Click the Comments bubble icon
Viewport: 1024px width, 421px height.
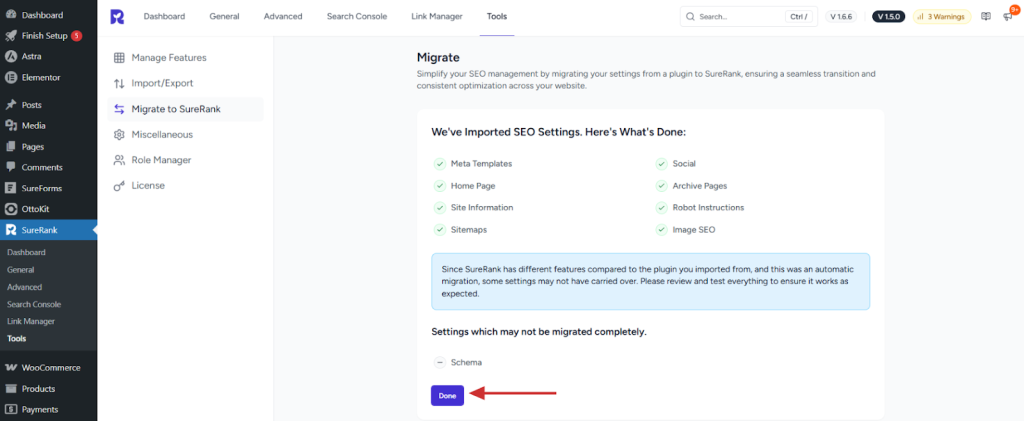coord(10,168)
